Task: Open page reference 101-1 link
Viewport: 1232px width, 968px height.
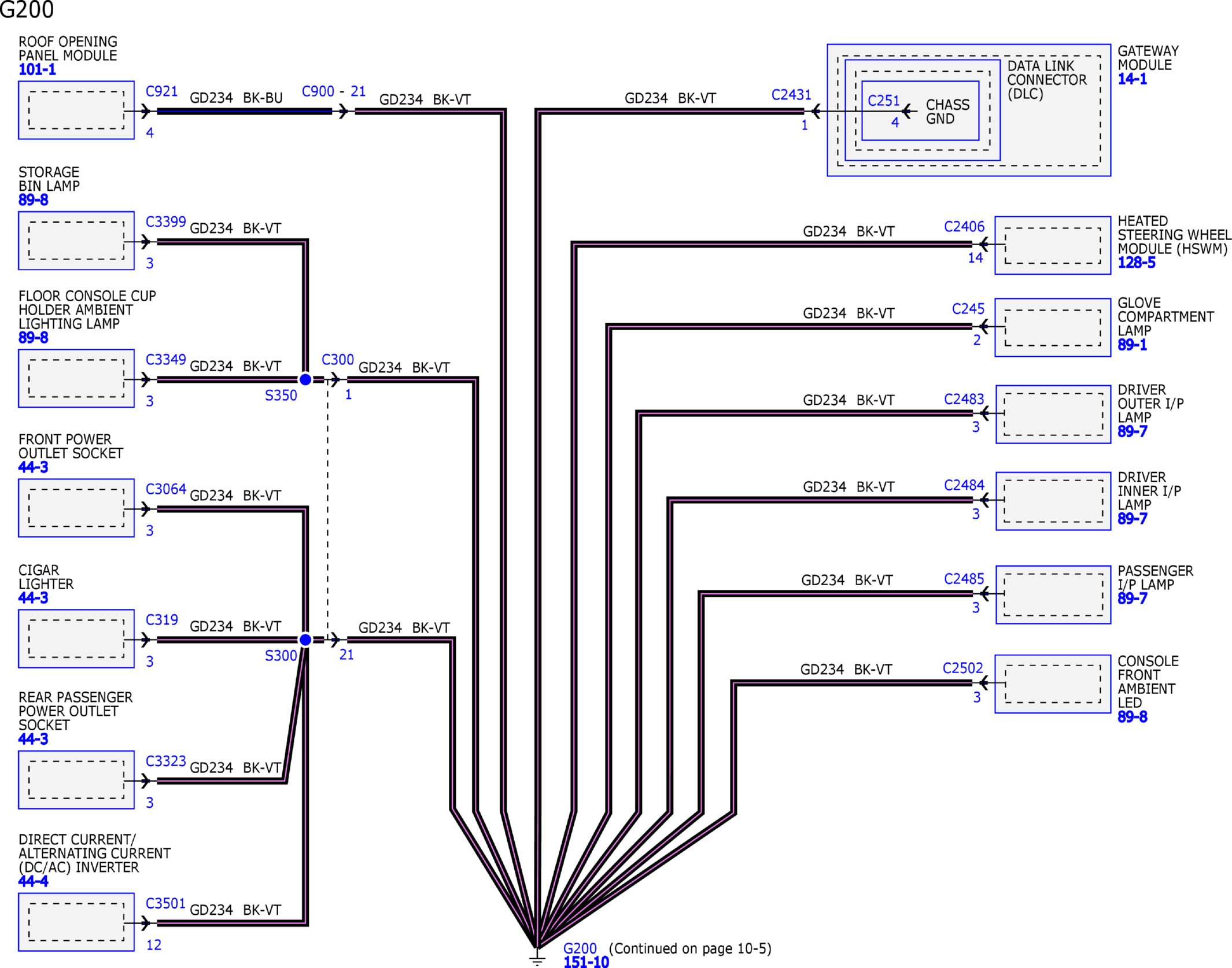Action: click(37, 70)
